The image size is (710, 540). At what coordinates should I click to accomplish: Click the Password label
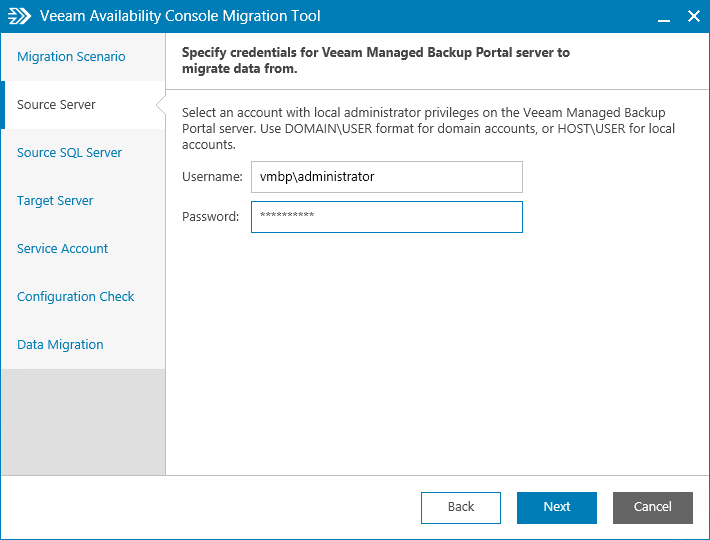(x=210, y=217)
